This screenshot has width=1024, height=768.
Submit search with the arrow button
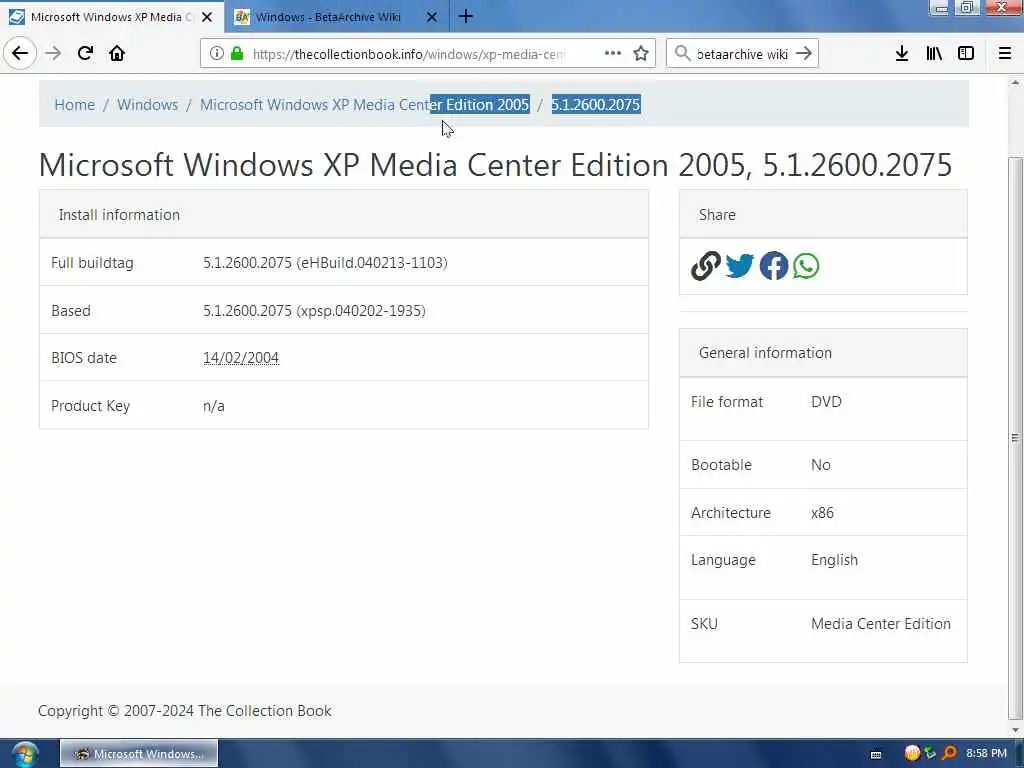coord(804,54)
